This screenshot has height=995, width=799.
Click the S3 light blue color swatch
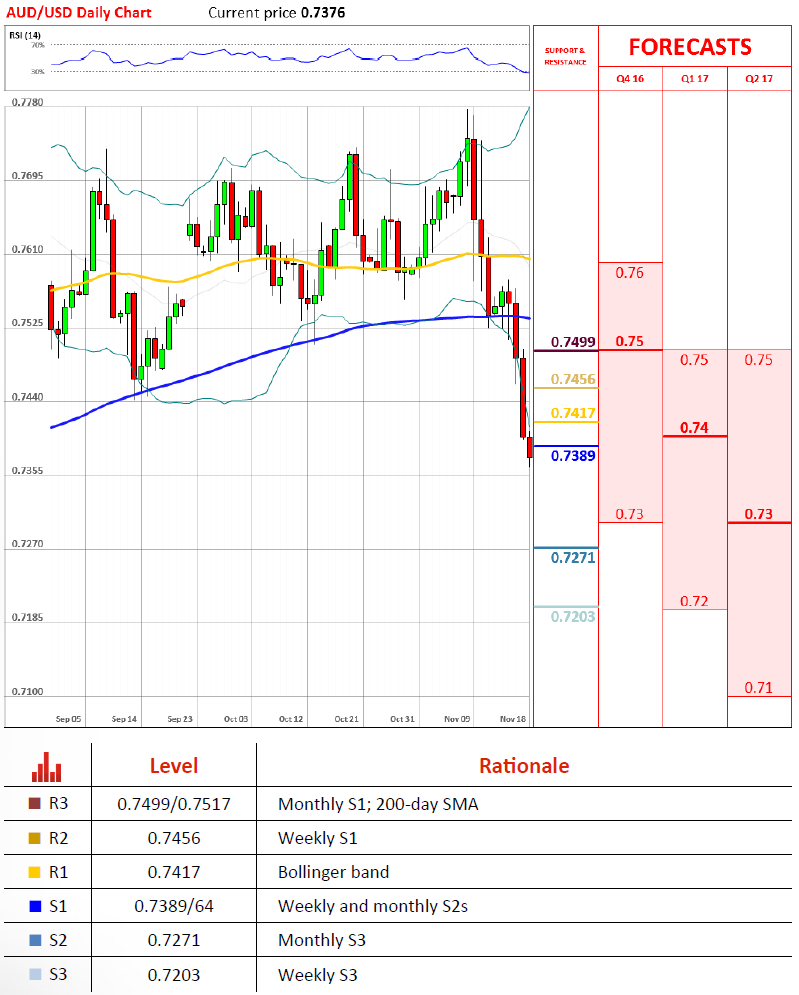(35, 974)
